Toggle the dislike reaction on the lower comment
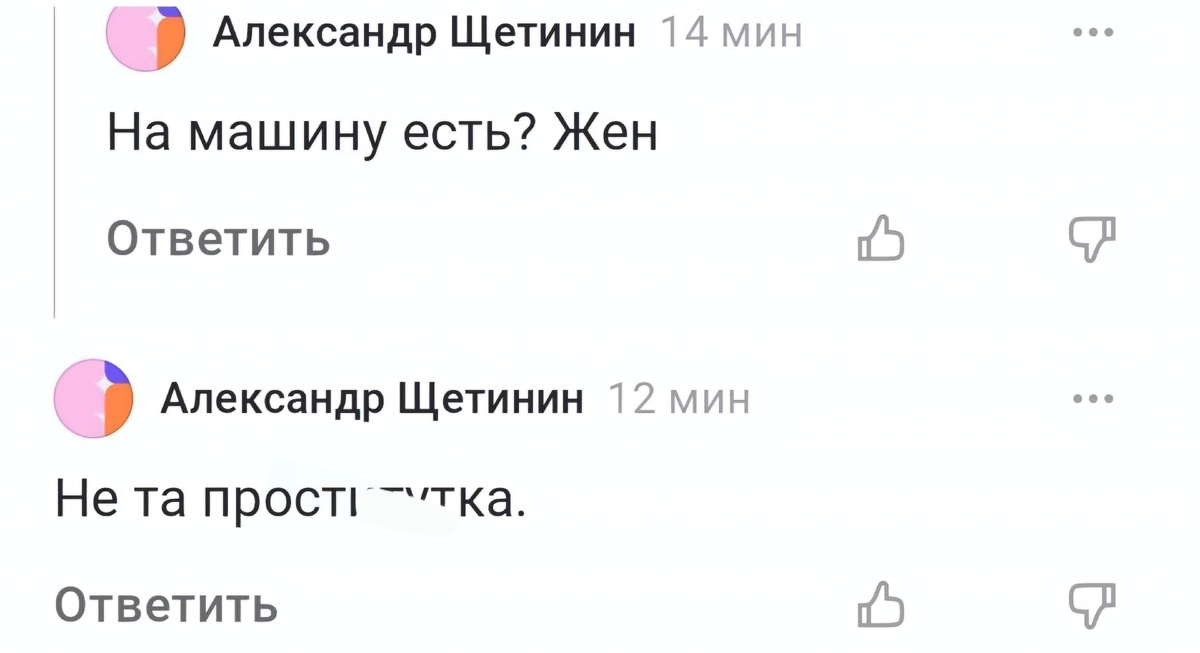1200x653 pixels. 1092,603
